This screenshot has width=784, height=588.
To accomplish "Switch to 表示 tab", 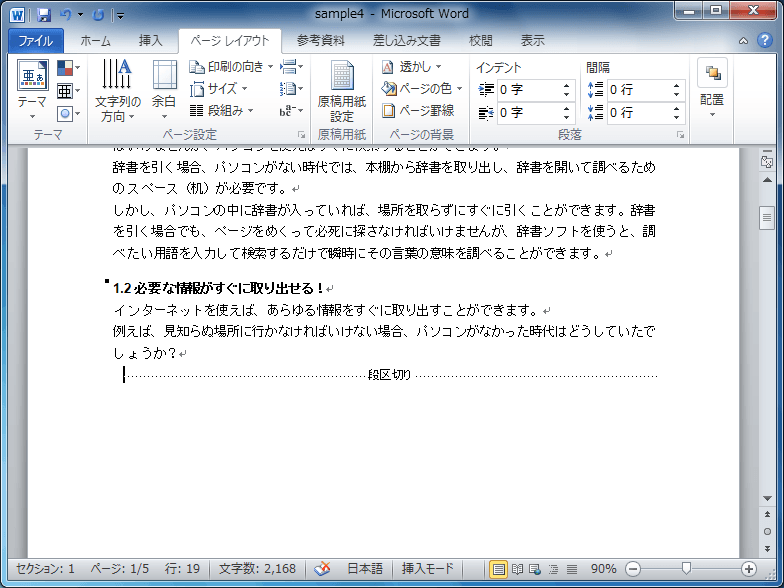I will [x=532, y=41].
